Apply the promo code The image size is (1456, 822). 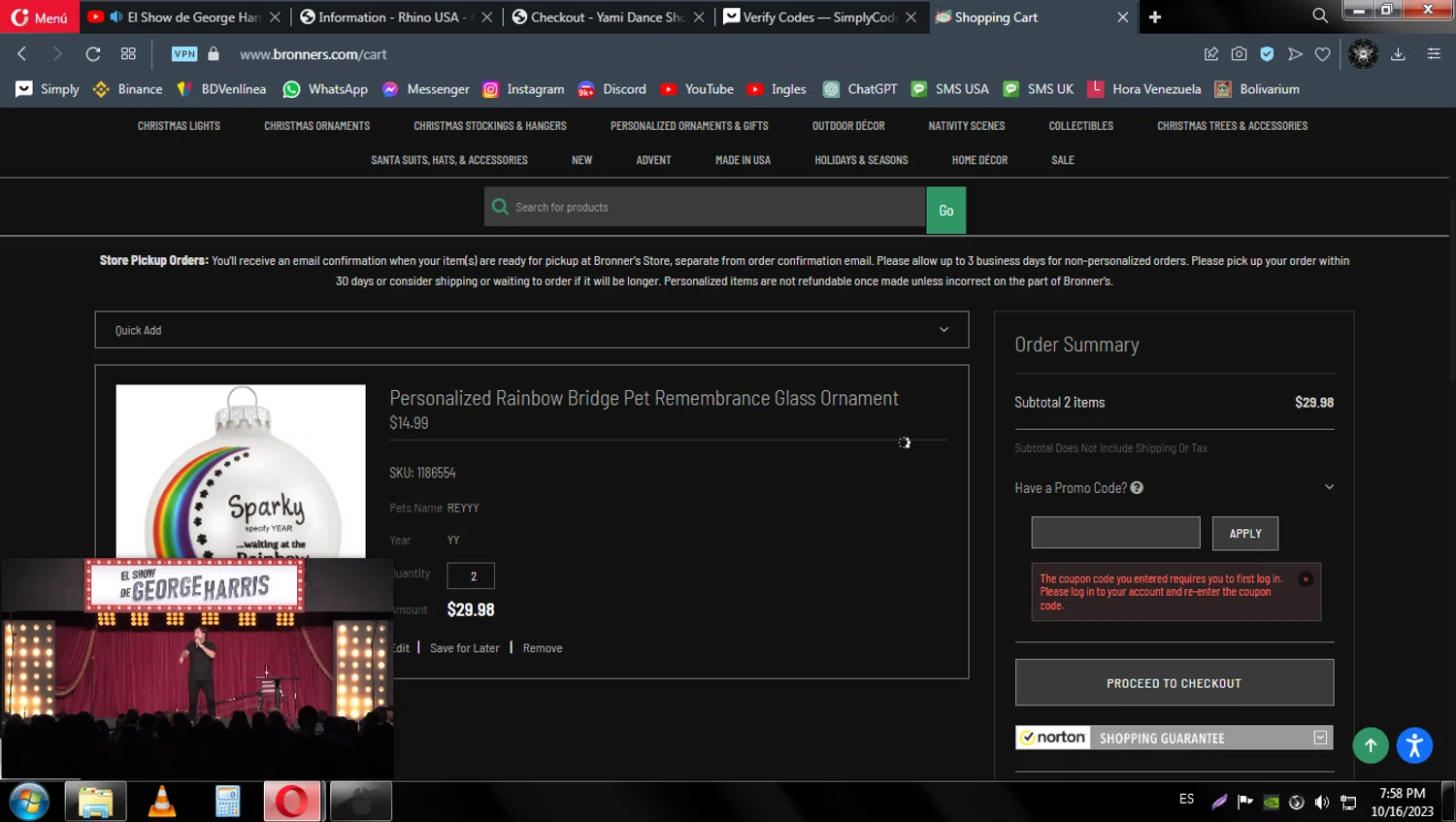(1245, 534)
